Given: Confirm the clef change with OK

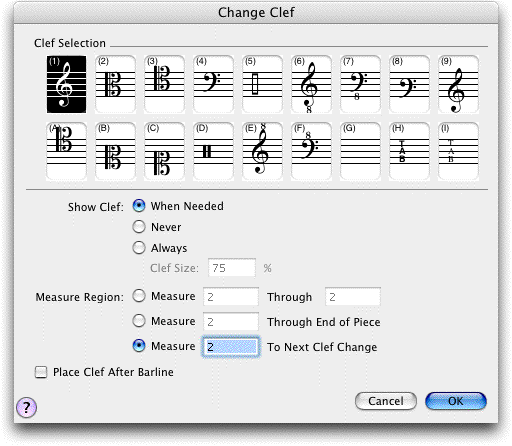Looking at the screenshot, I should pos(456,401).
